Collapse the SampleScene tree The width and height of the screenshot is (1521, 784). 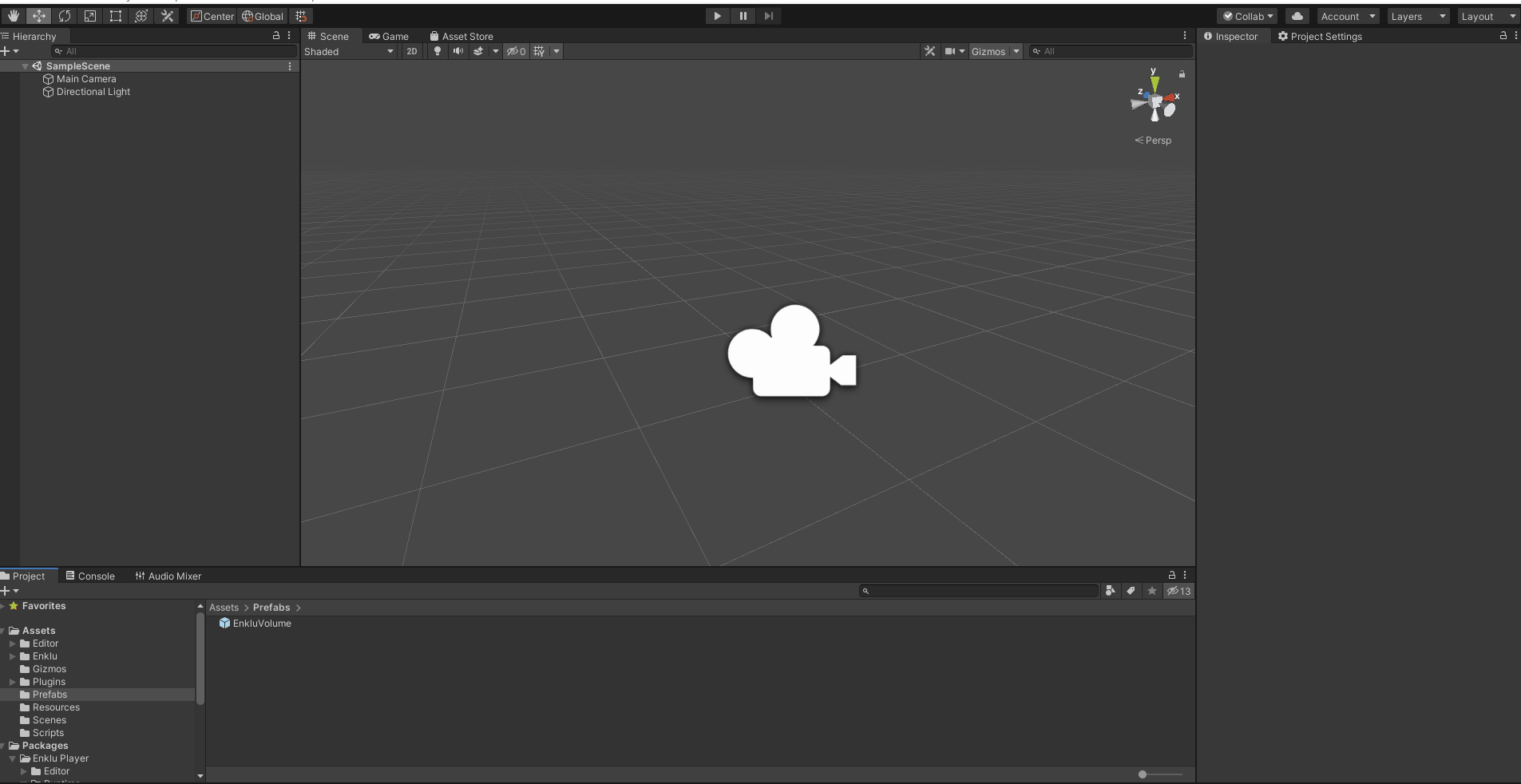pos(25,66)
